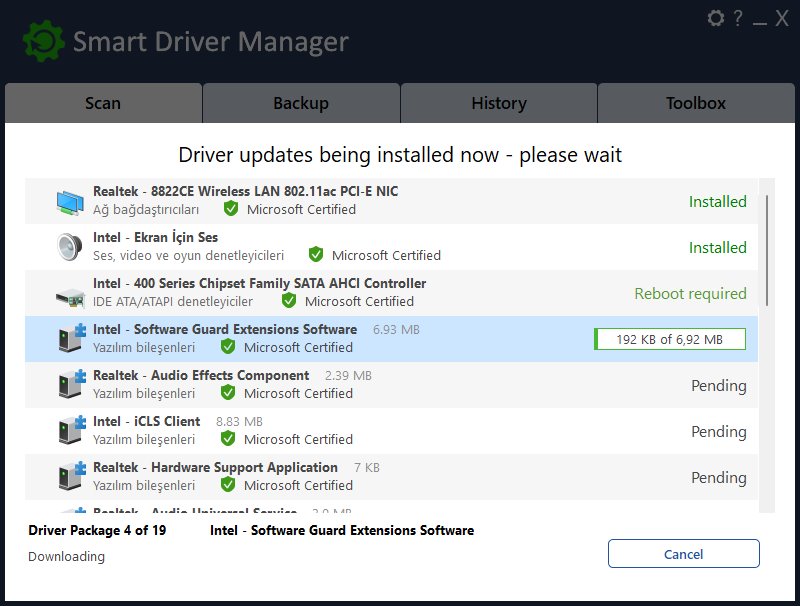Click the certified shield on Audio Effects Component row
Viewport: 800px width, 606px height.
tap(228, 393)
